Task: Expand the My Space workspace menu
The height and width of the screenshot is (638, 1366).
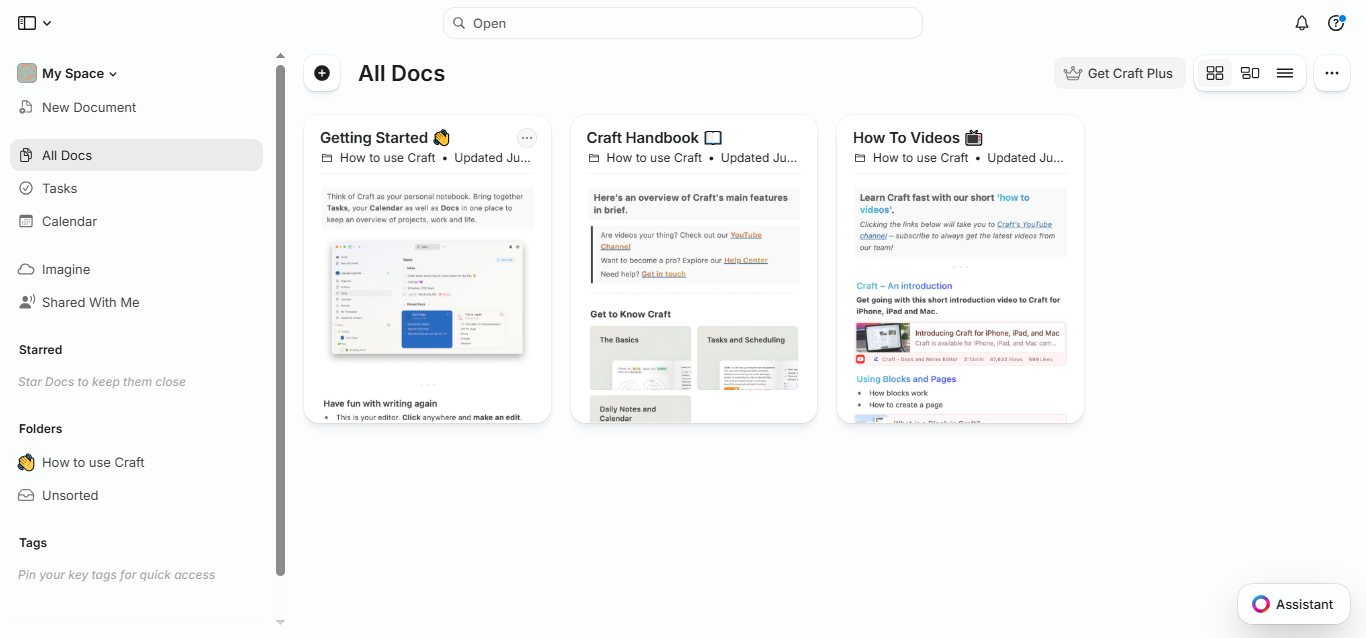Action: pyautogui.click(x=79, y=73)
